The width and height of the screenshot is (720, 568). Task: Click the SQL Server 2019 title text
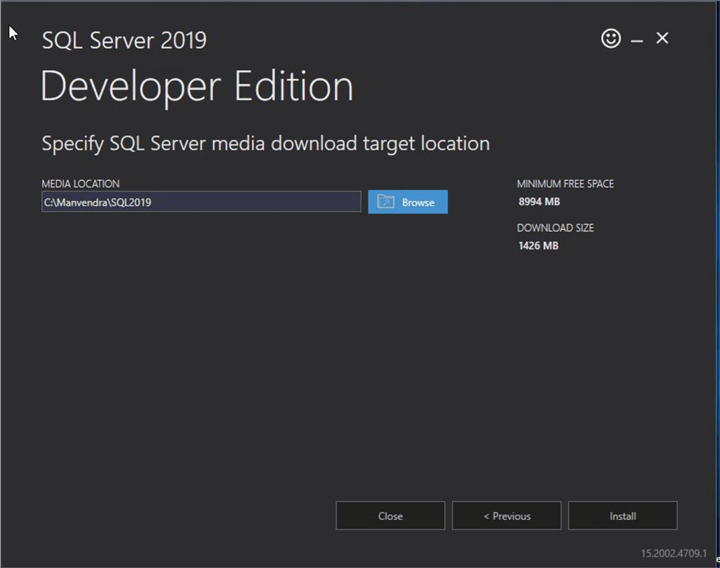click(124, 40)
